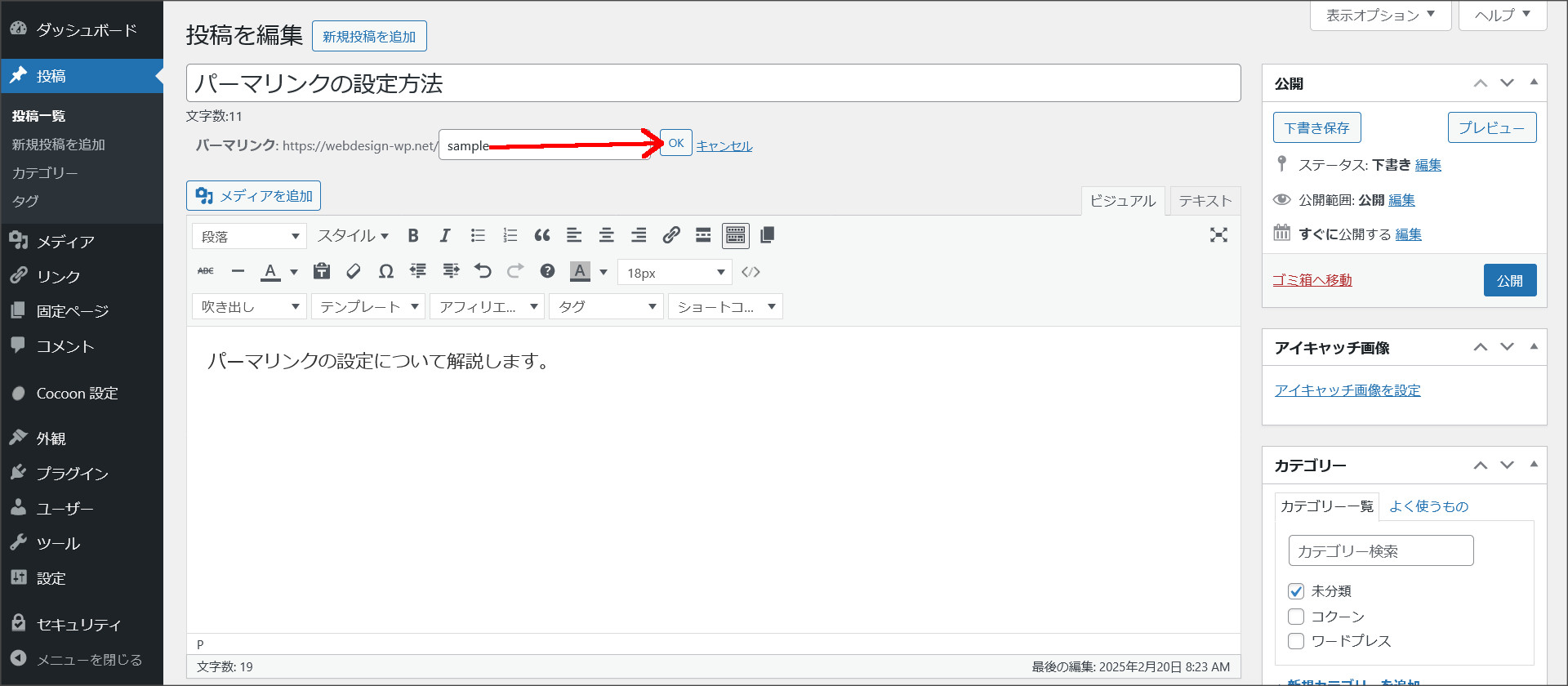Click メディアを追加 button
The height and width of the screenshot is (686, 1568).
(x=254, y=196)
